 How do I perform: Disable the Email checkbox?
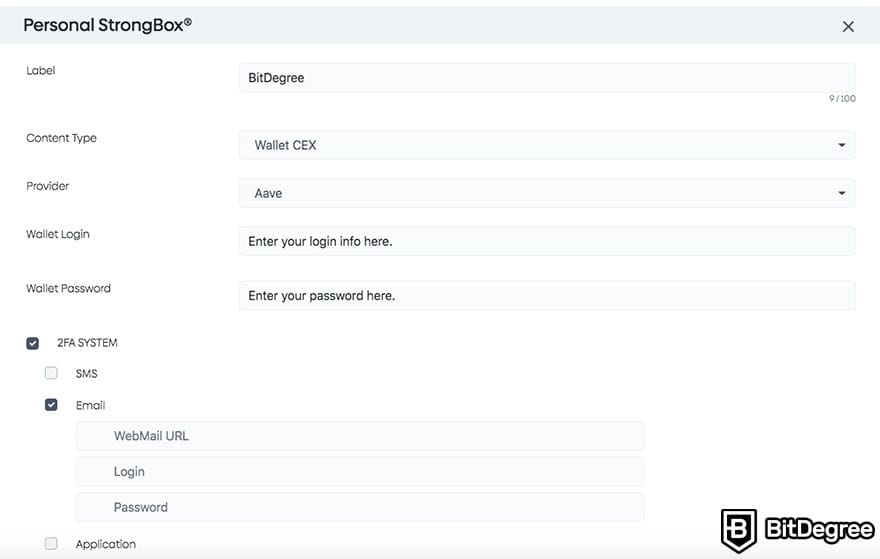[51, 405]
